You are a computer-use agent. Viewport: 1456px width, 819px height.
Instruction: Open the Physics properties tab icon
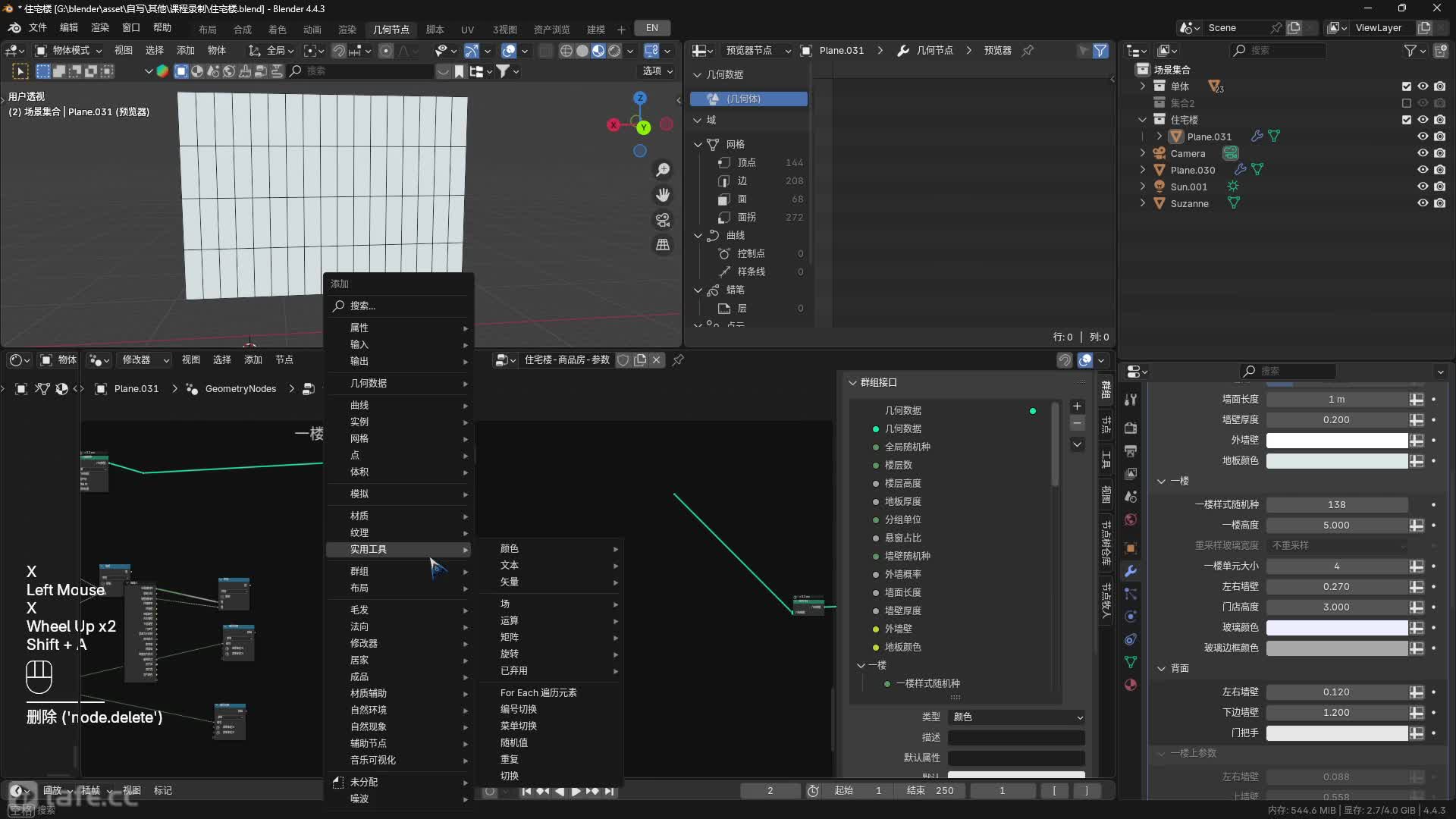(1131, 617)
